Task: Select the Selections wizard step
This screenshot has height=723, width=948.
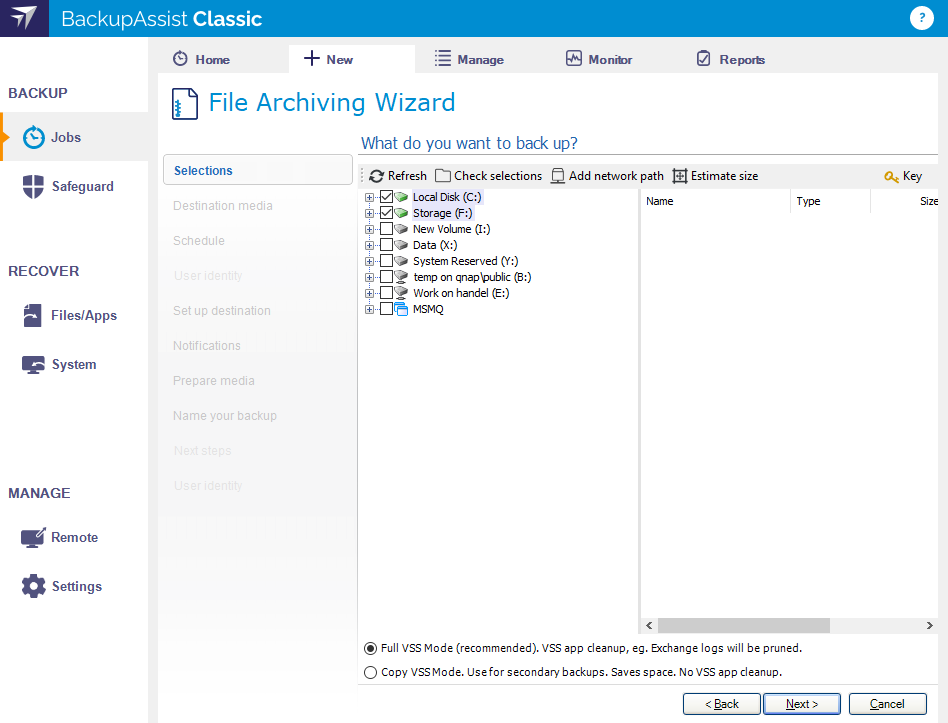Action: click(258, 170)
